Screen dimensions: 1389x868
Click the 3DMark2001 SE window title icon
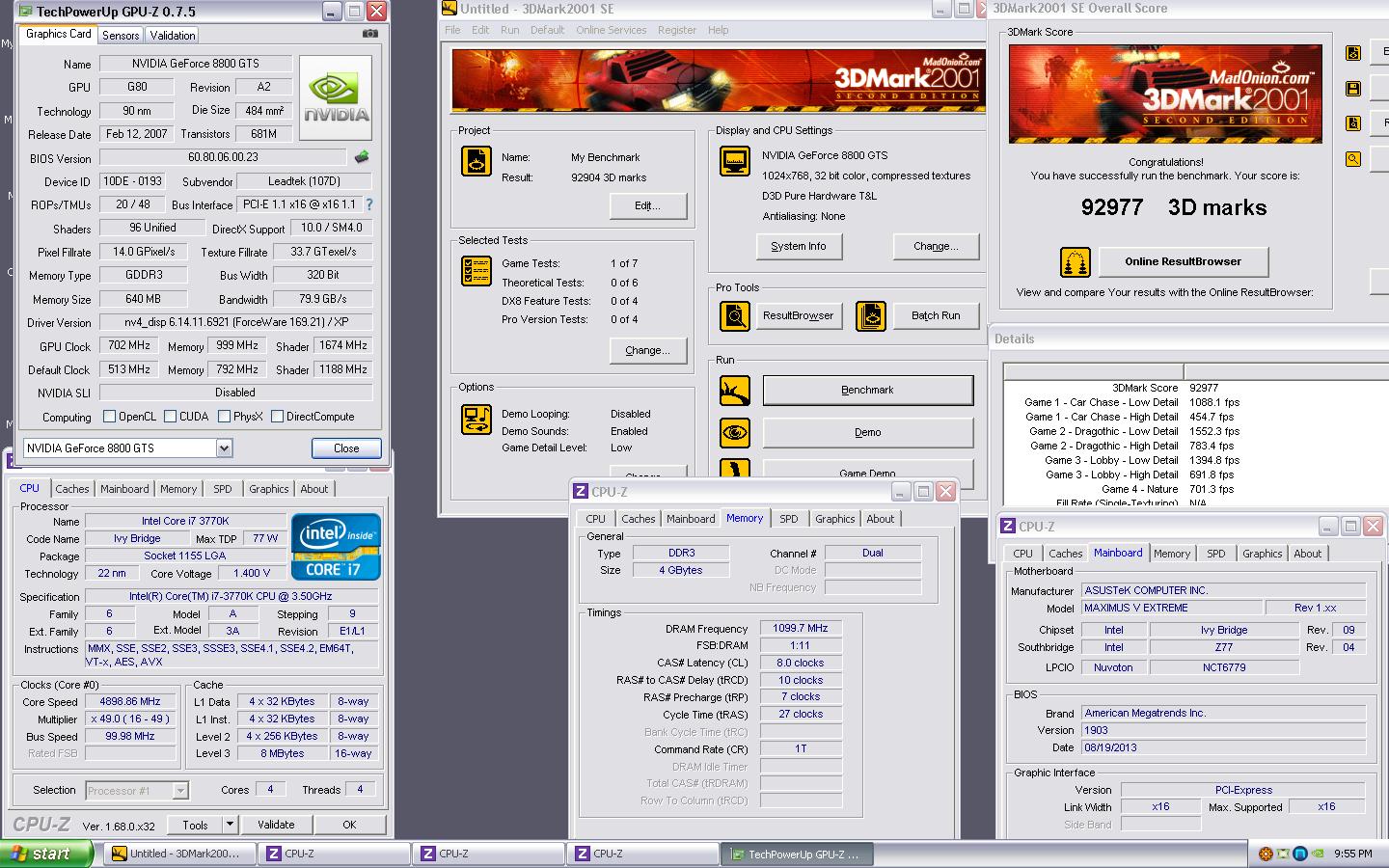coord(449,9)
